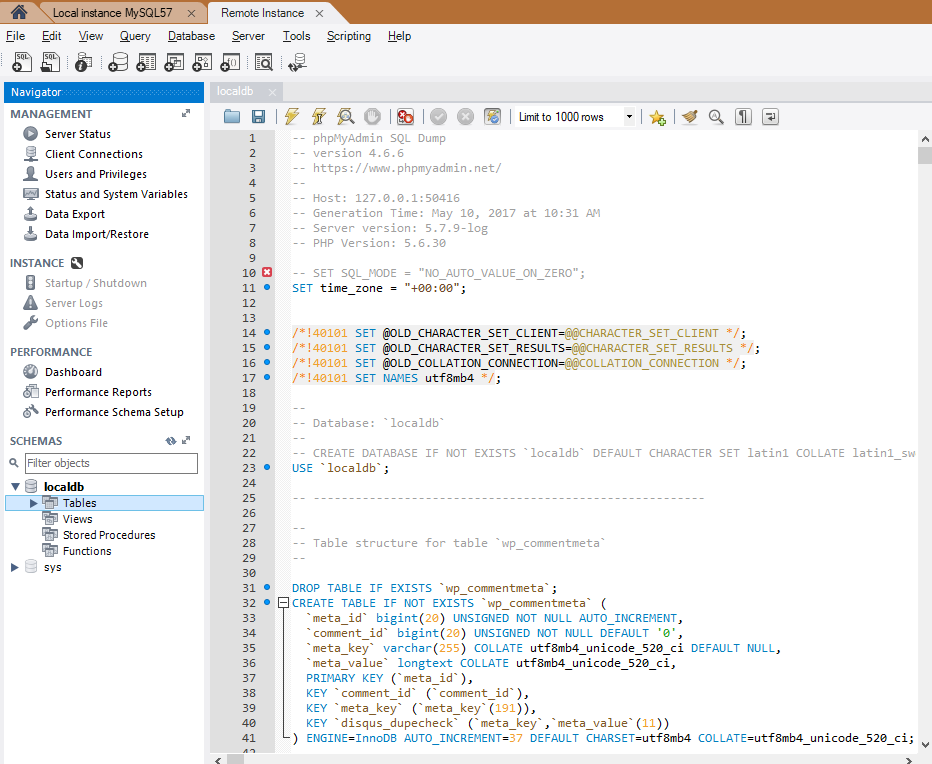932x764 pixels.
Task: Open the File menu
Action: pos(15,36)
